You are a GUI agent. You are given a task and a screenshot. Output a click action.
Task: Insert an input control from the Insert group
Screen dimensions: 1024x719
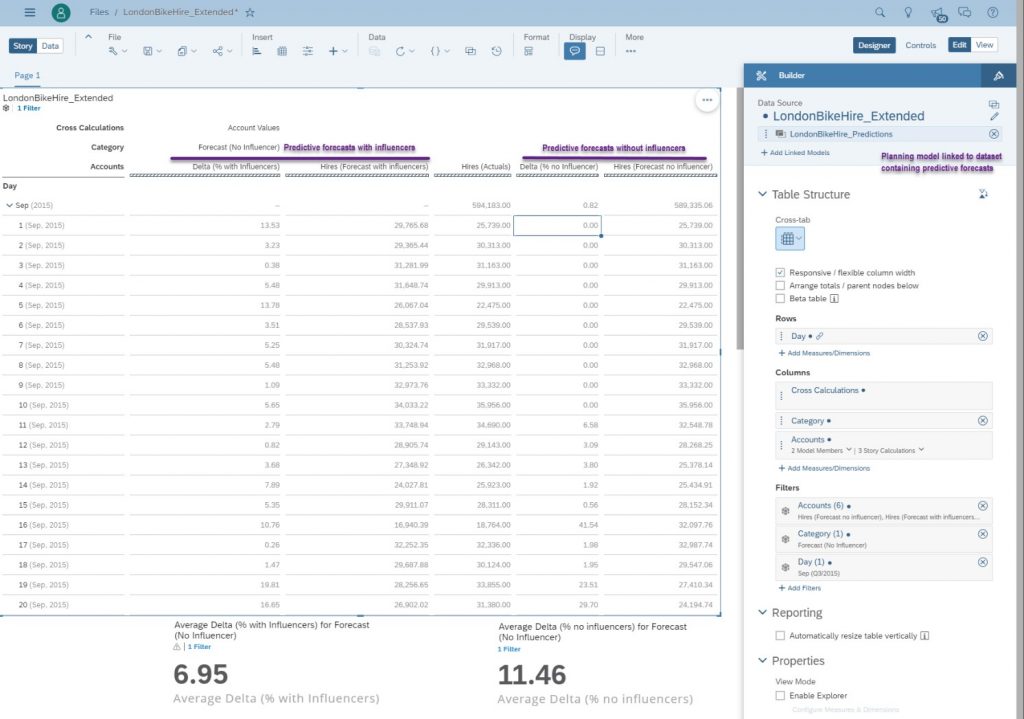pyautogui.click(x=308, y=51)
